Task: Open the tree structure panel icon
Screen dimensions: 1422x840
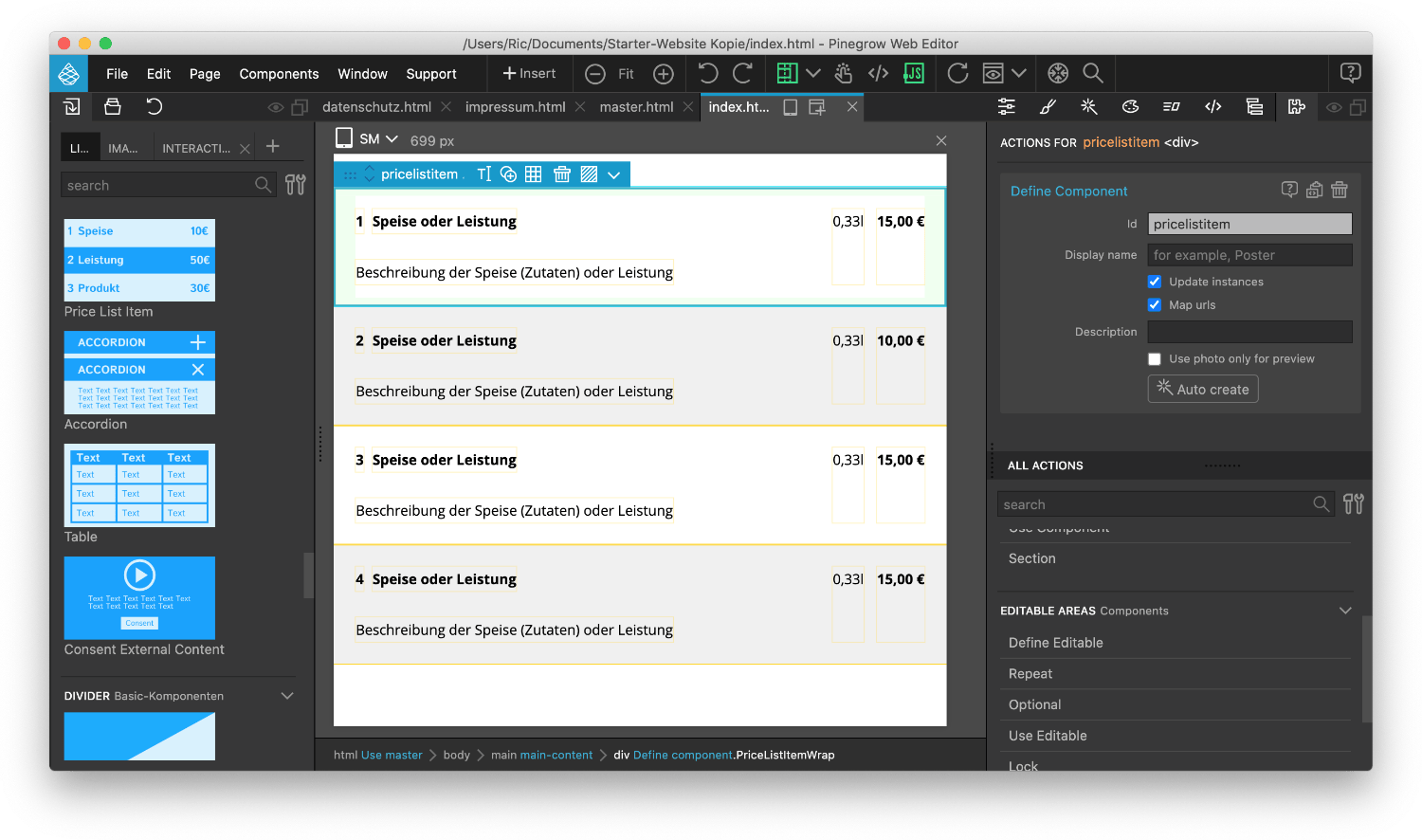Action: (x=1254, y=107)
